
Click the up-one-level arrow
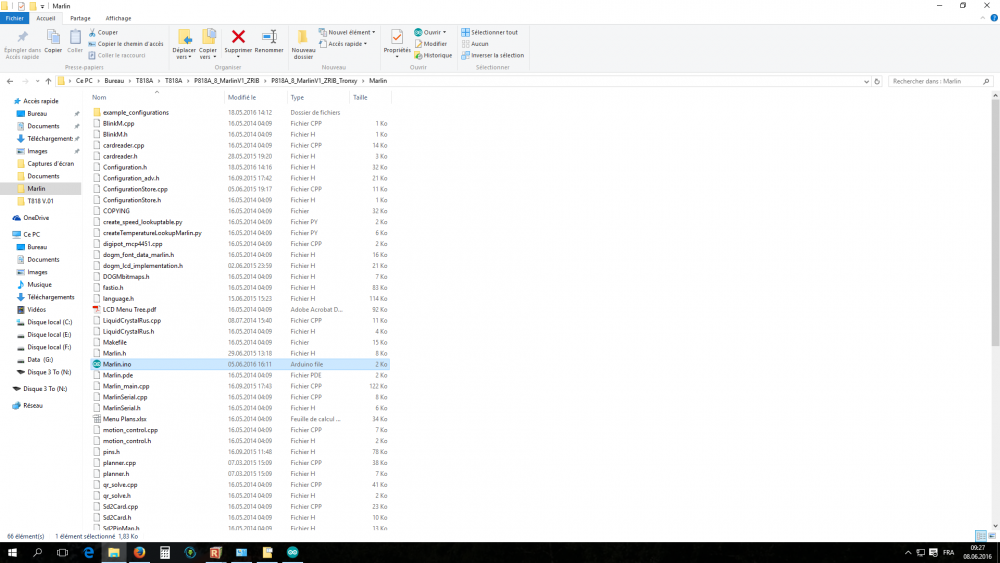coord(48,81)
